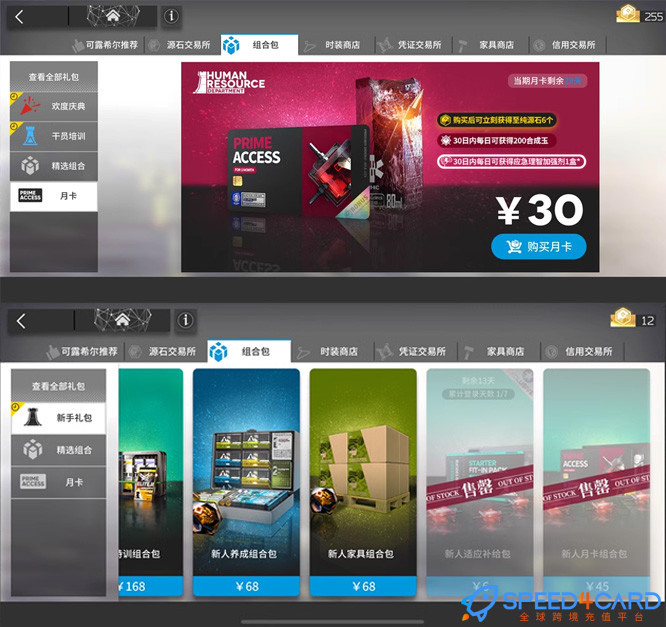Open 时装商店 tab in upper shop
Image resolution: width=666 pixels, height=627 pixels.
click(336, 45)
